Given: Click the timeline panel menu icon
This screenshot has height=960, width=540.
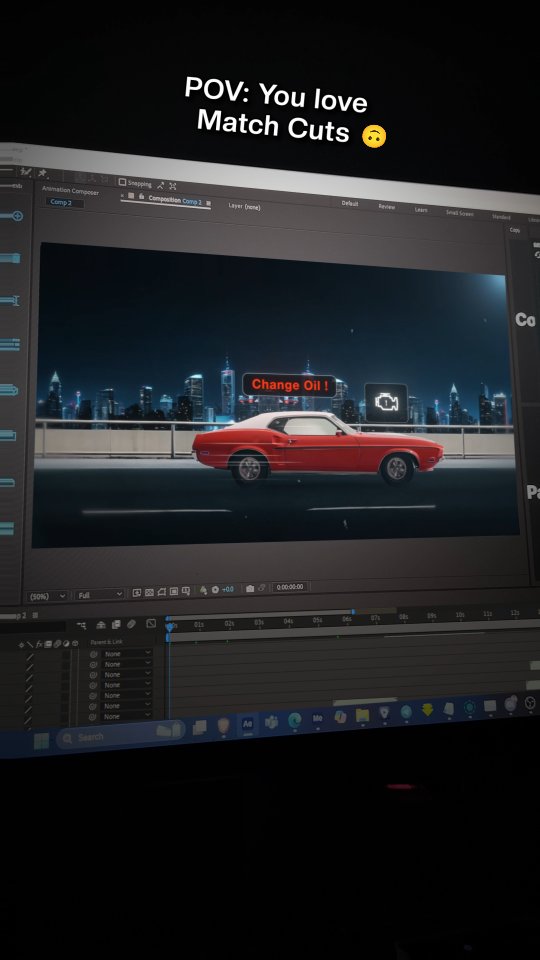Looking at the screenshot, I should tap(35, 615).
